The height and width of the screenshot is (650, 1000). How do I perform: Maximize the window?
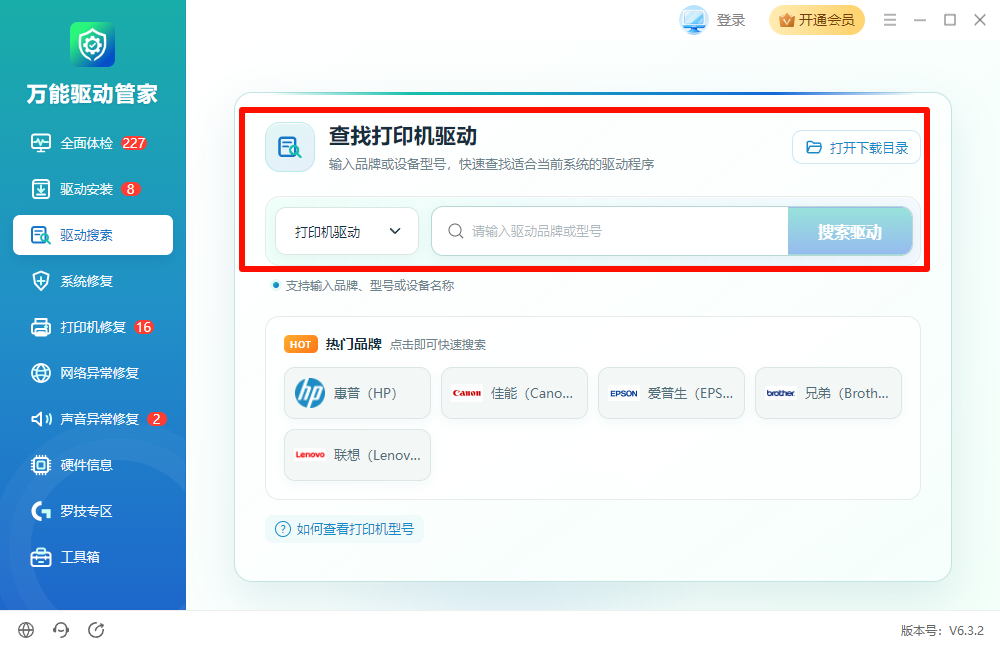coord(950,20)
